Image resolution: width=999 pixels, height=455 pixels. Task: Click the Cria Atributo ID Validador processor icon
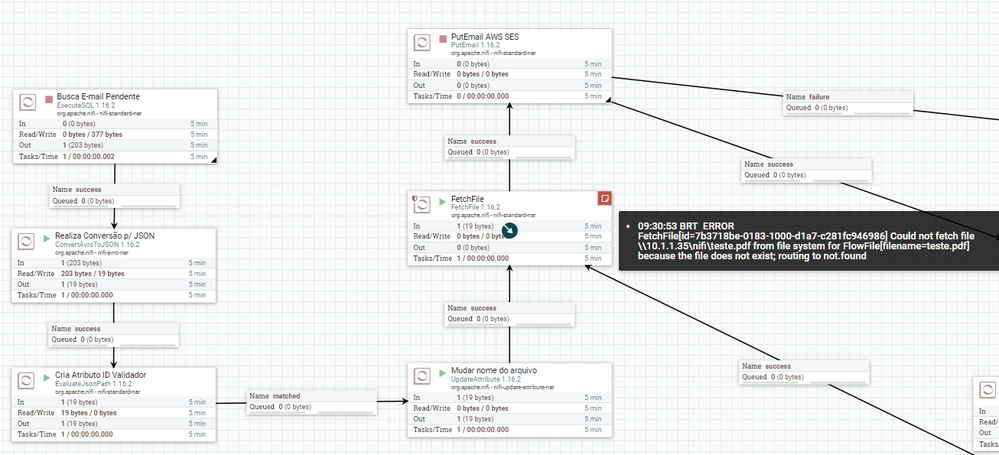point(25,380)
